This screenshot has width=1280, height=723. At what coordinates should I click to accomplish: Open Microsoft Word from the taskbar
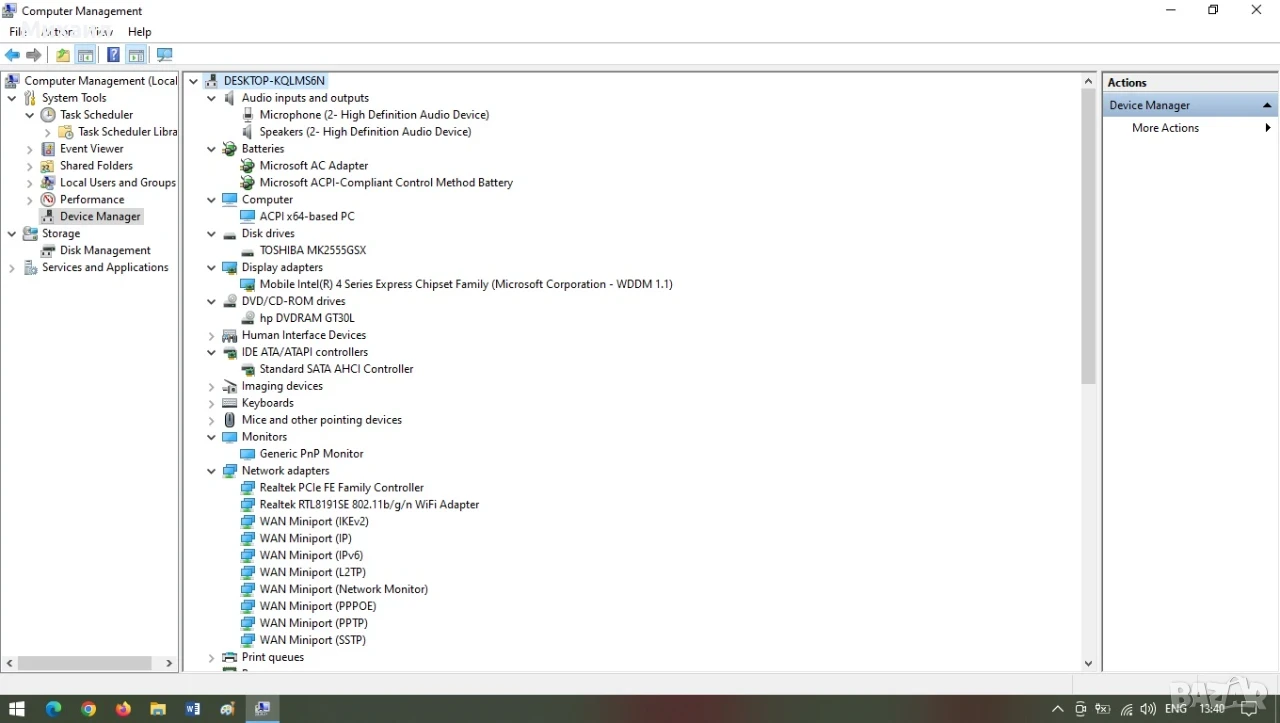click(193, 709)
